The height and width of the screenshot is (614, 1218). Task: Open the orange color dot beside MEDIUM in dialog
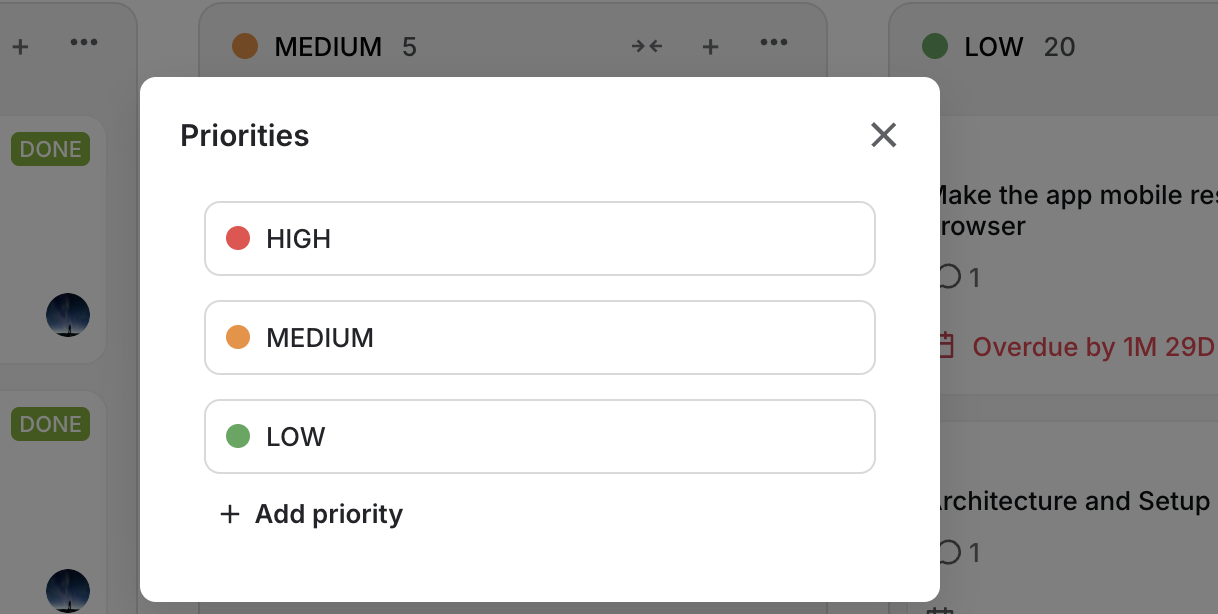[237, 337]
